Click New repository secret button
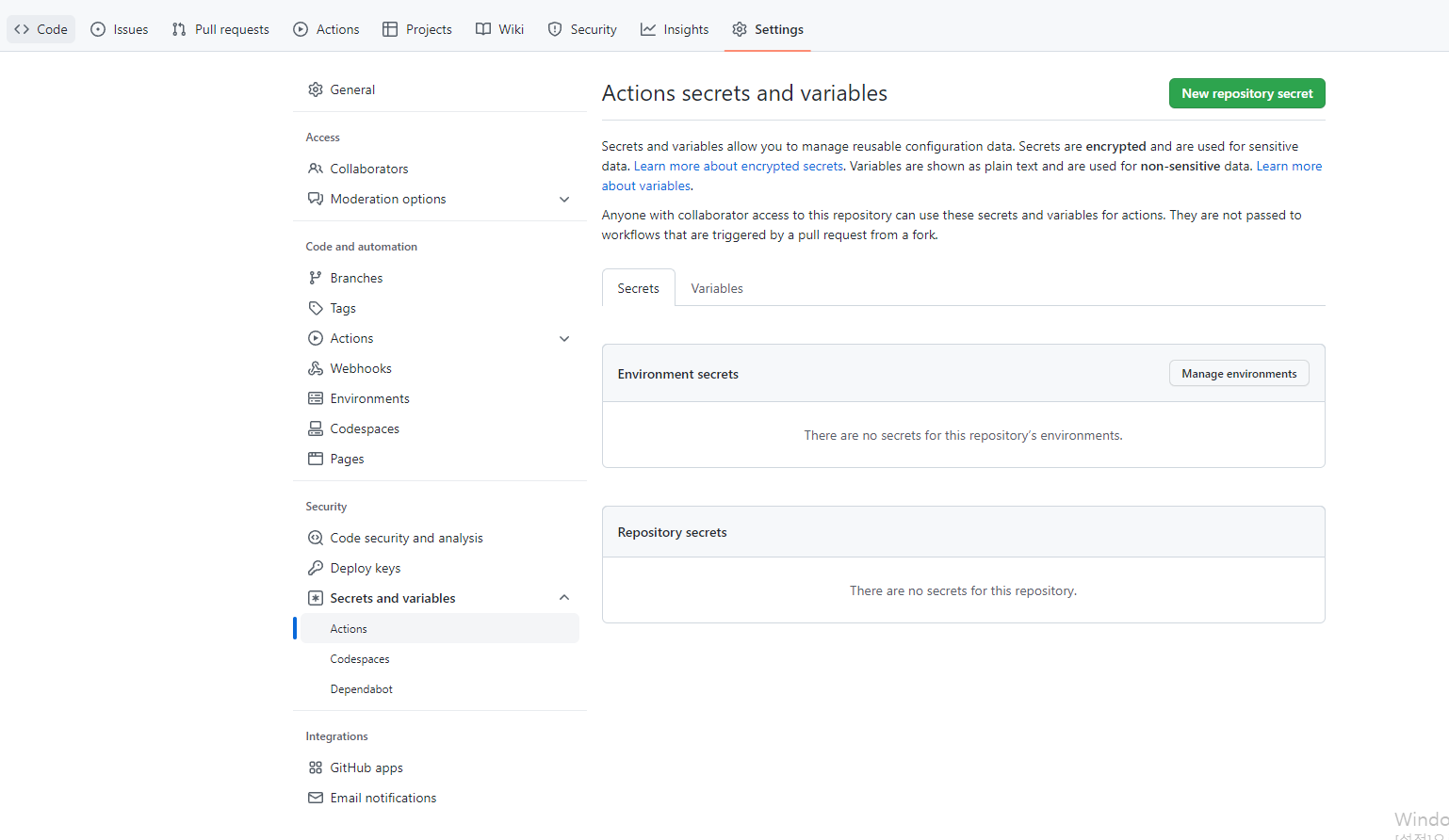The image size is (1449, 840). [1247, 93]
